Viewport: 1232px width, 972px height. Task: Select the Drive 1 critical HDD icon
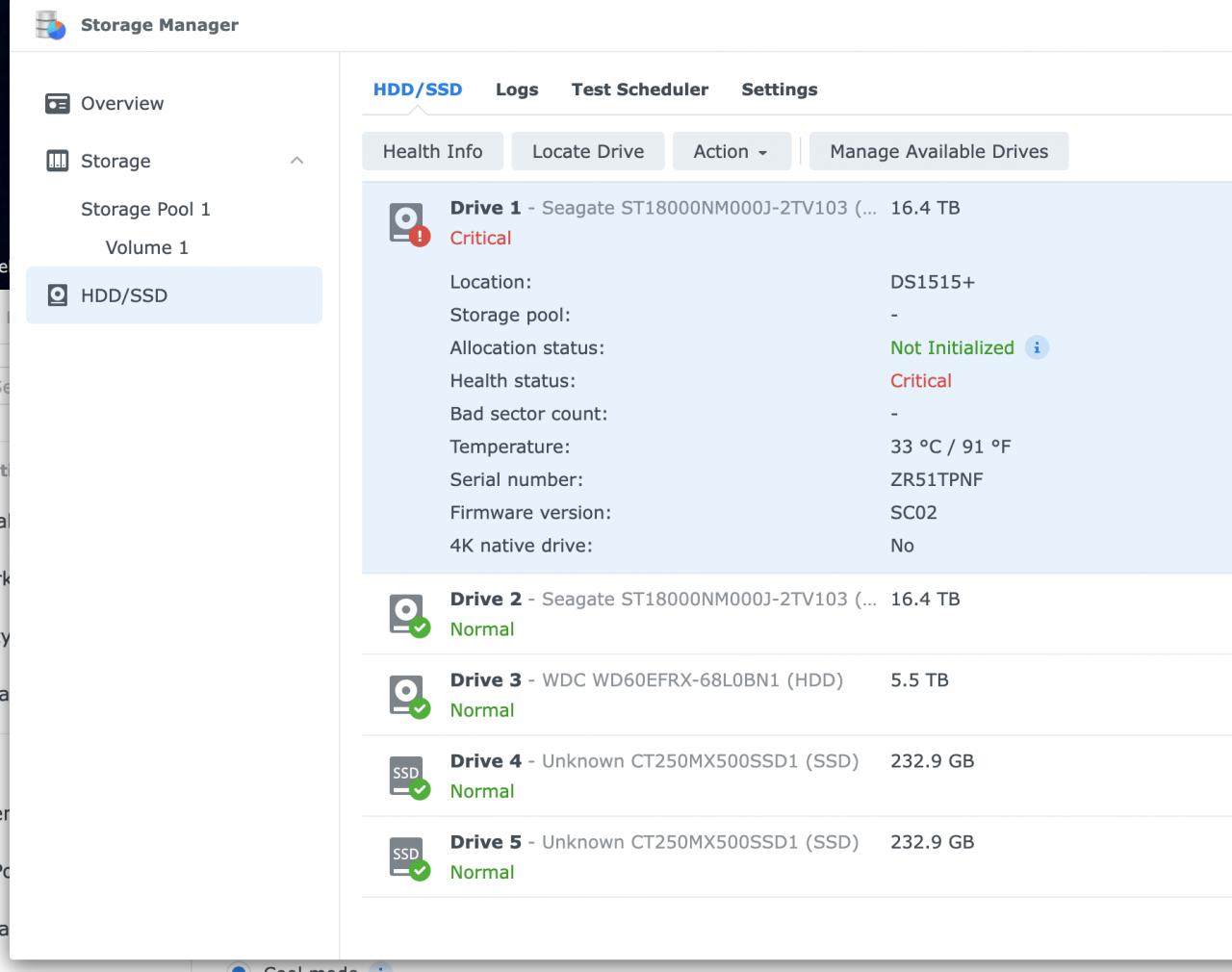[406, 220]
